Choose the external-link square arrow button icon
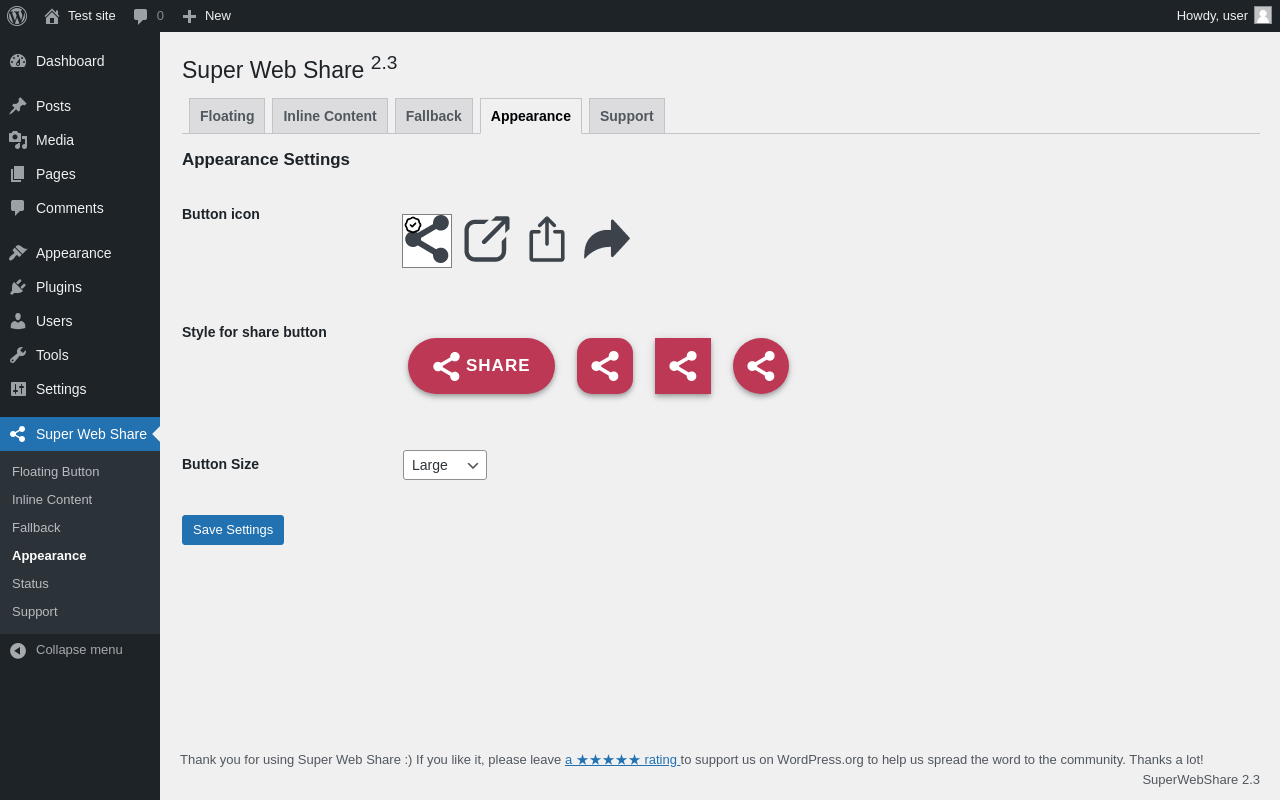This screenshot has width=1280, height=800. 487,239
